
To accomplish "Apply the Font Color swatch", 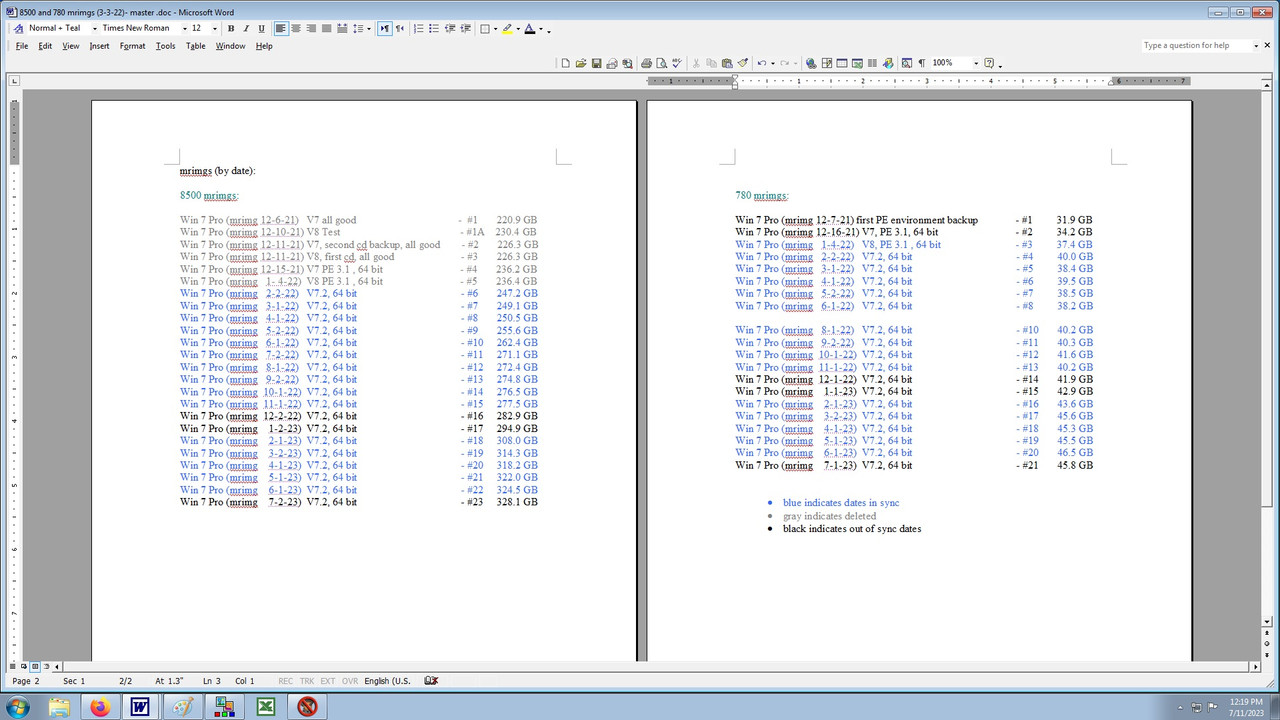I will tap(529, 28).
